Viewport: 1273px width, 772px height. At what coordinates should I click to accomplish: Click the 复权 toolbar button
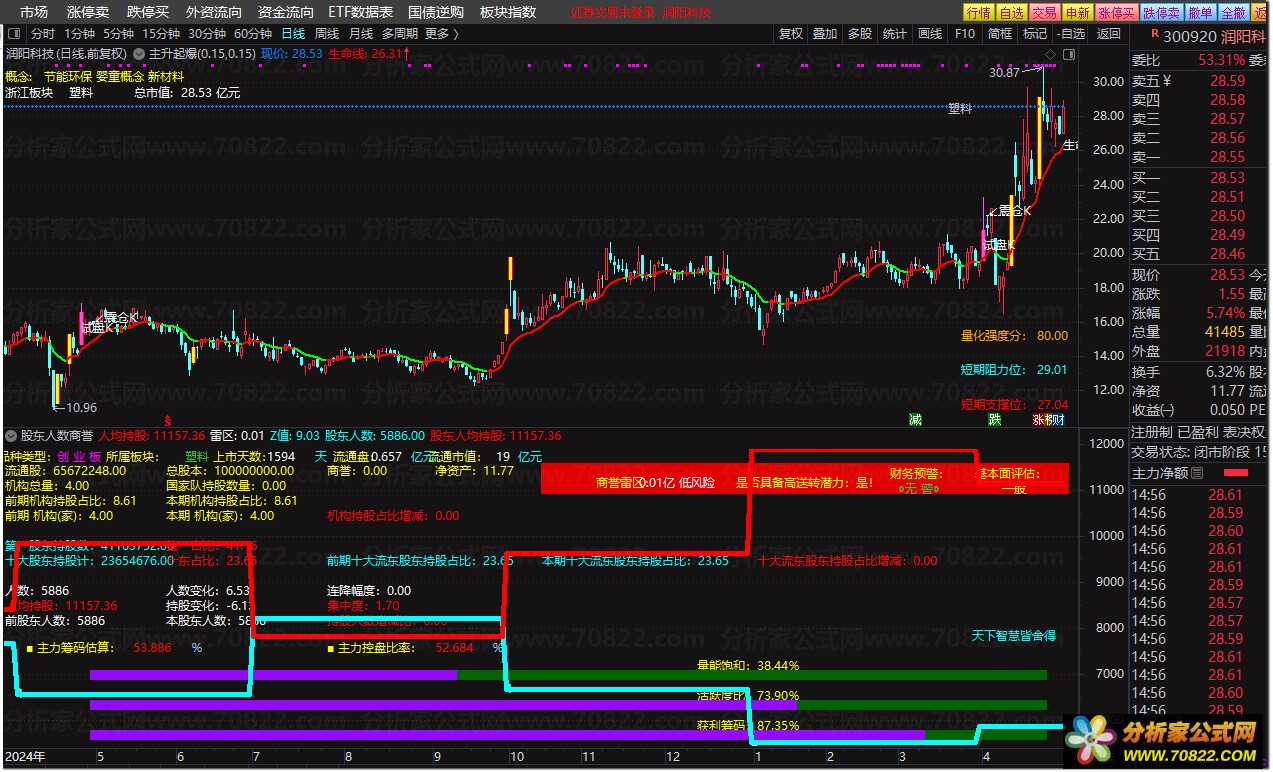click(x=790, y=33)
